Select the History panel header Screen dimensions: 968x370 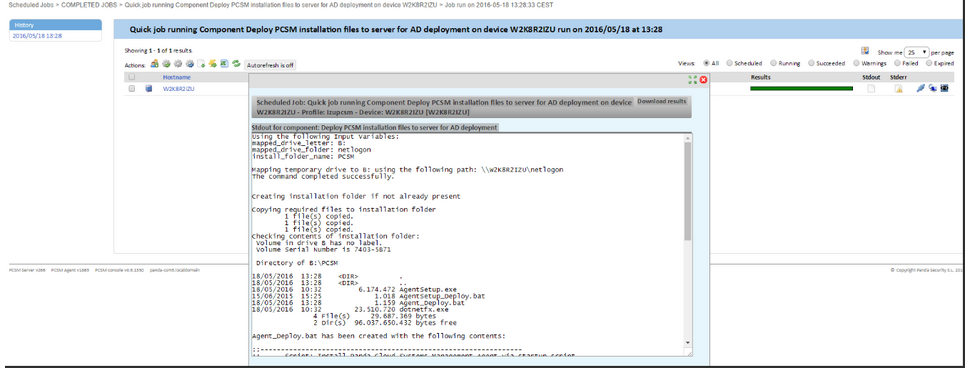tap(56, 25)
